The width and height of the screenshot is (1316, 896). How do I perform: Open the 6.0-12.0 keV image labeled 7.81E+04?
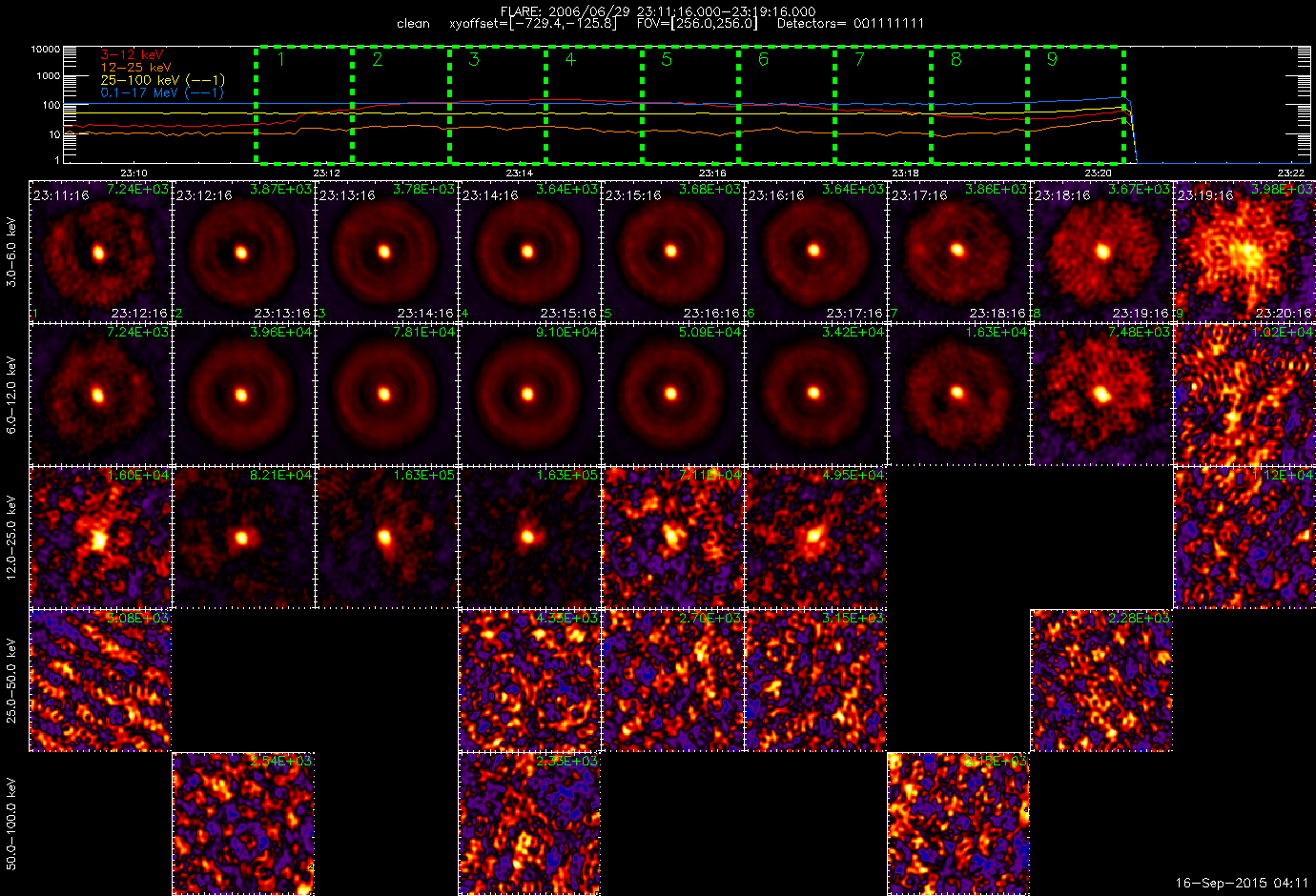[x=387, y=395]
